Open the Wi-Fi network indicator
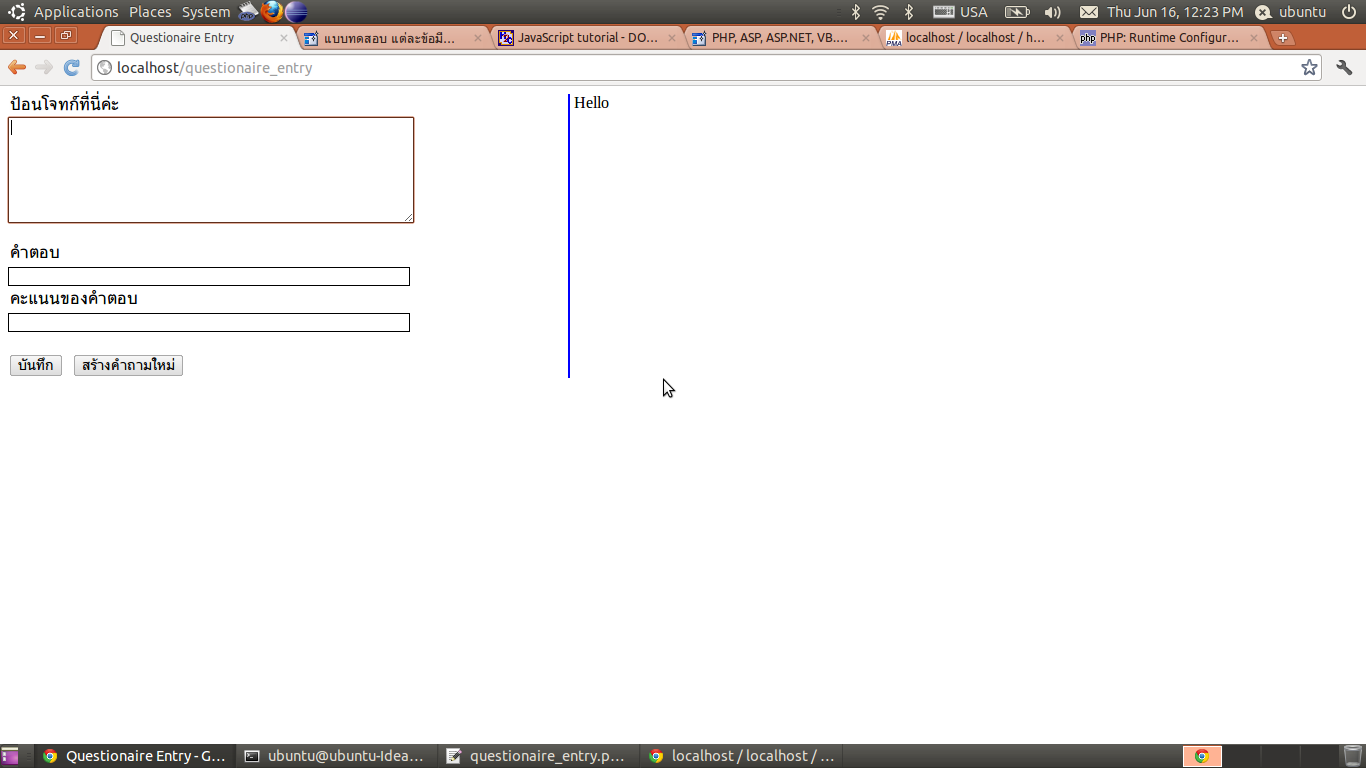 click(880, 12)
